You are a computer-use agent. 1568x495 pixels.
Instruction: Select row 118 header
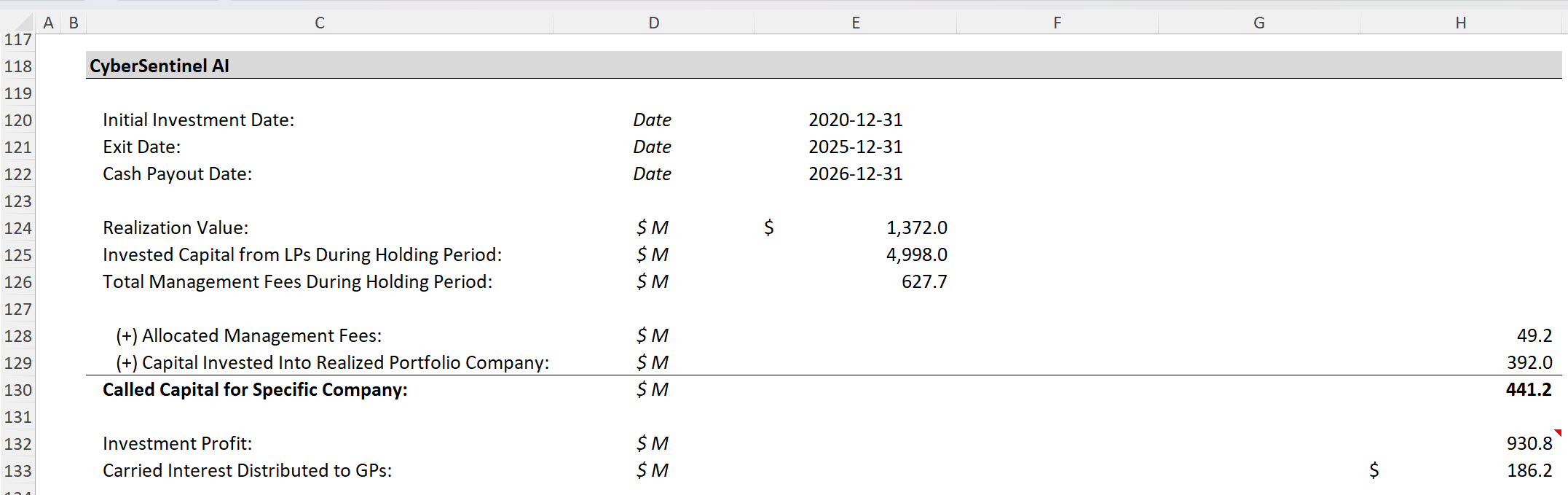17,66
